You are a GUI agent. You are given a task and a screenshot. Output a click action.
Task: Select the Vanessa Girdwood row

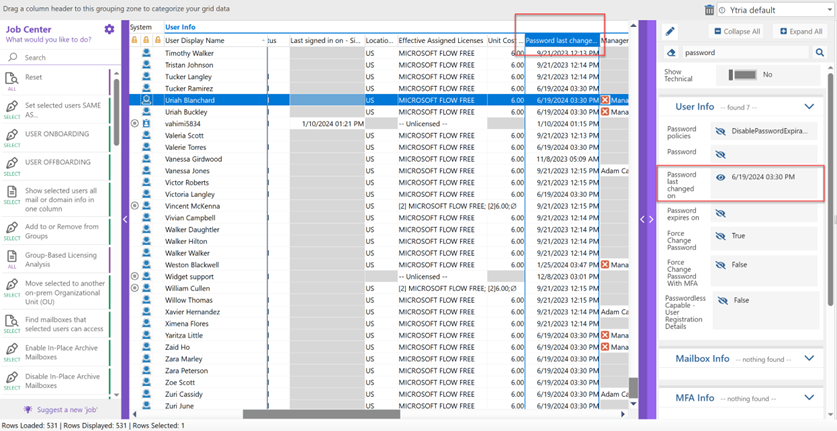point(379,159)
